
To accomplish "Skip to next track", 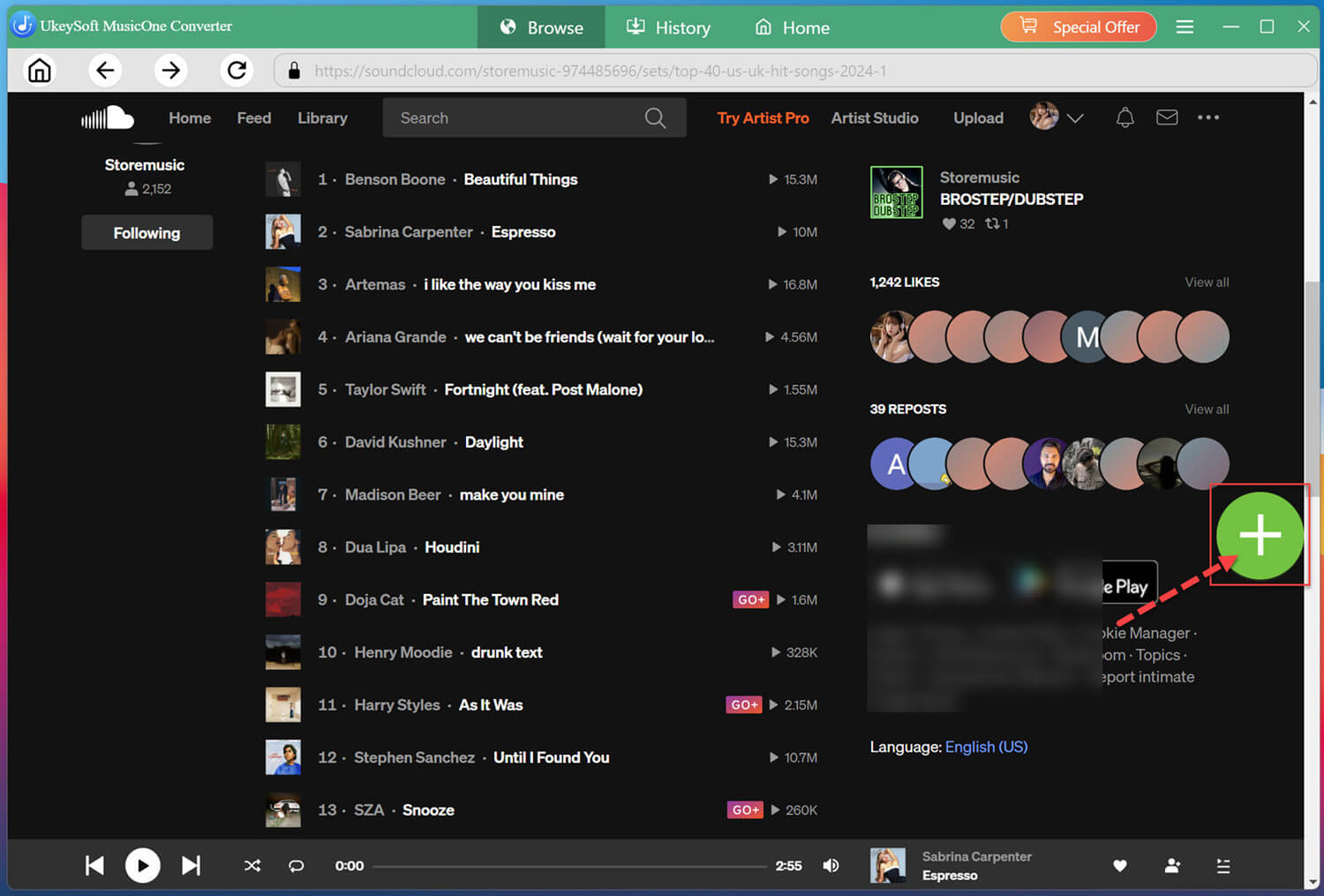I will point(191,865).
